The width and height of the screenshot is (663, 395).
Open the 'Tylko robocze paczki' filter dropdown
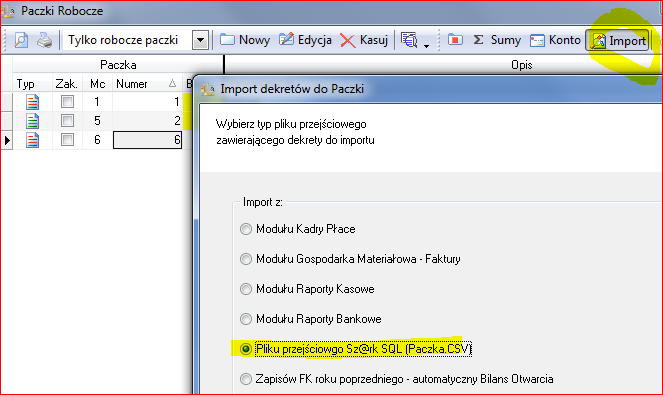coord(200,41)
